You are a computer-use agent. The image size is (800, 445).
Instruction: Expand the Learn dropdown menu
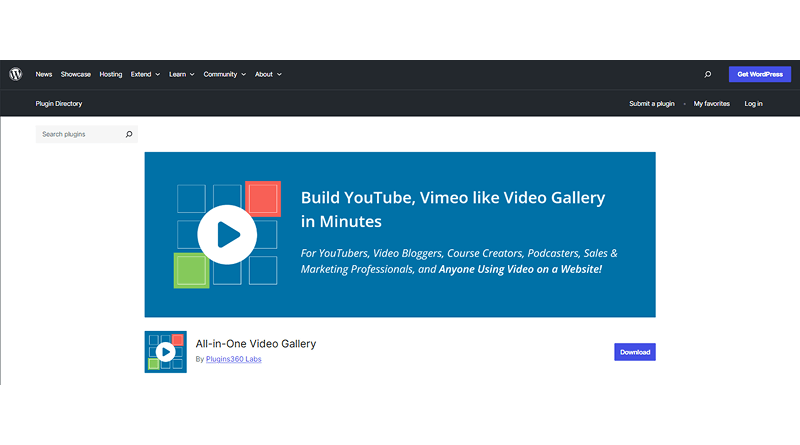click(x=182, y=75)
